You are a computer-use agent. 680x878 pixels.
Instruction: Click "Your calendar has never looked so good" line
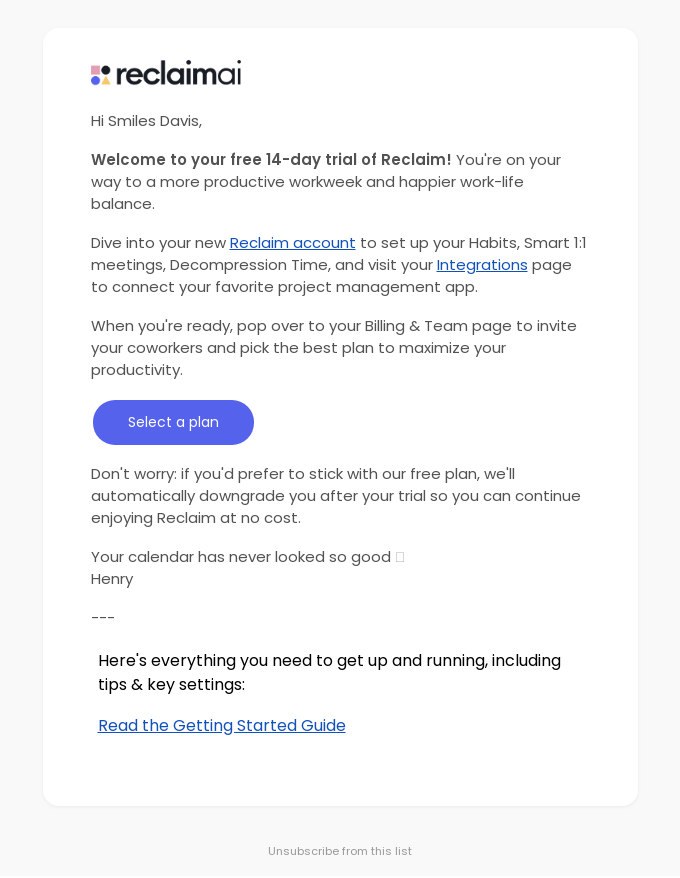pos(240,557)
